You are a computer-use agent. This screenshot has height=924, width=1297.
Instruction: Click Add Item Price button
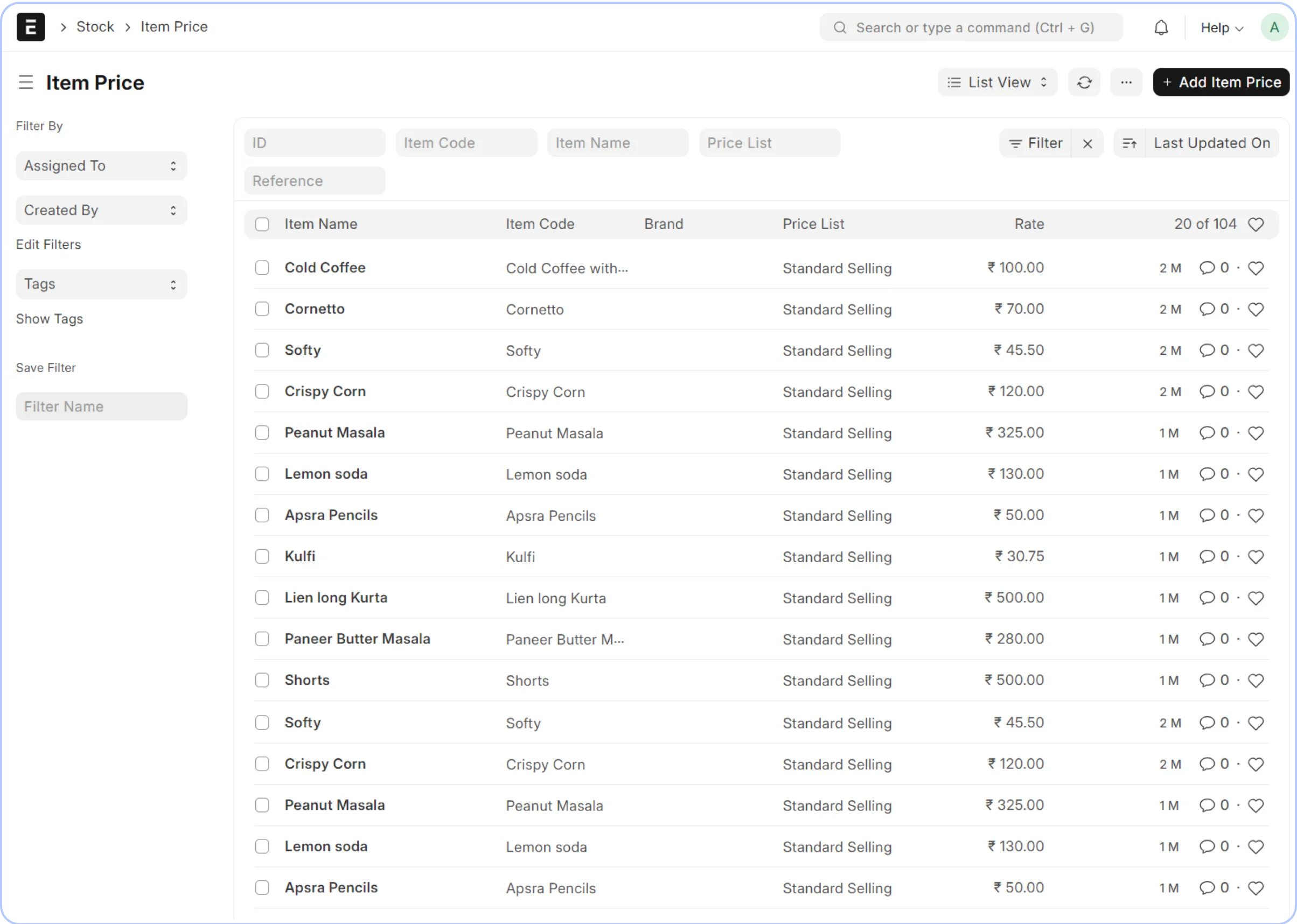[x=1221, y=82]
